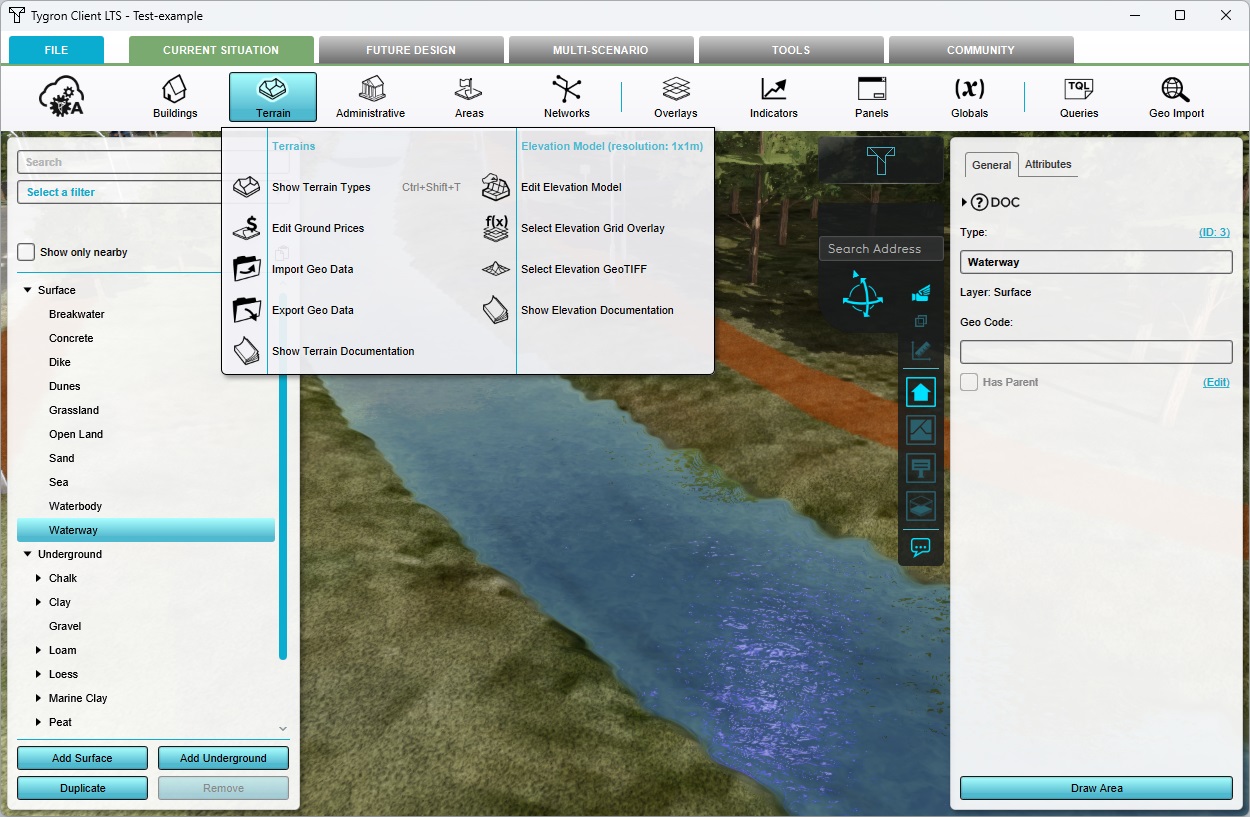The height and width of the screenshot is (817, 1250).
Task: Click the Search Address input field
Action: (880, 249)
